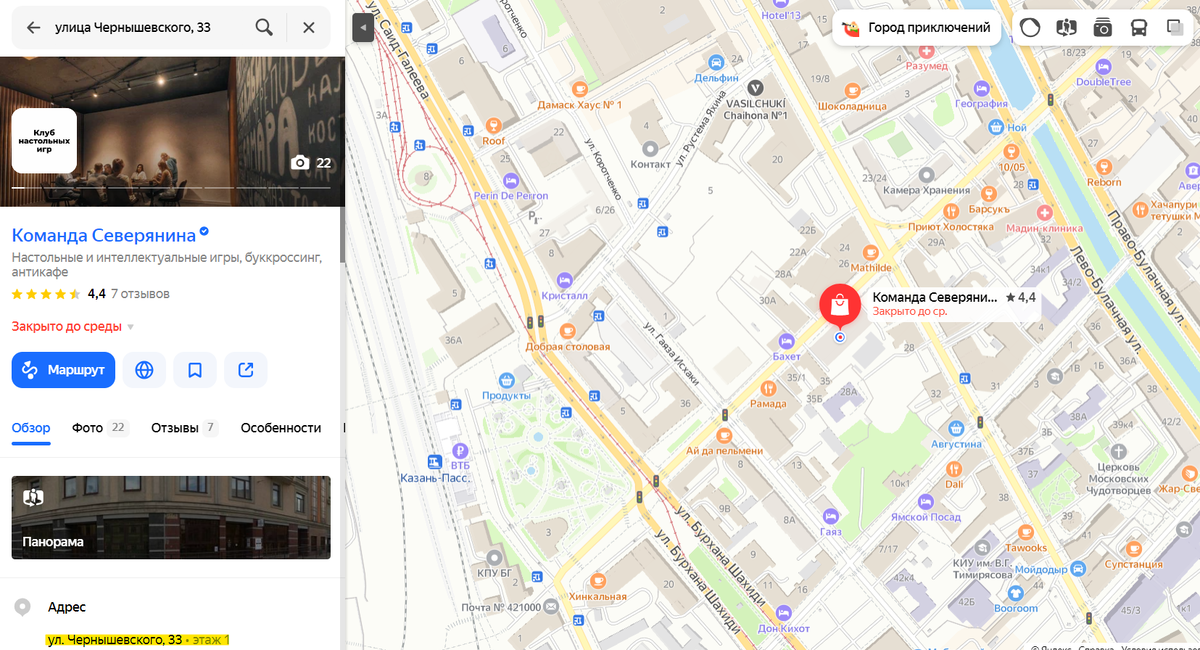1200x650 pixels.
Task: Select the Tawooks cafe marker
Action: point(1026,532)
